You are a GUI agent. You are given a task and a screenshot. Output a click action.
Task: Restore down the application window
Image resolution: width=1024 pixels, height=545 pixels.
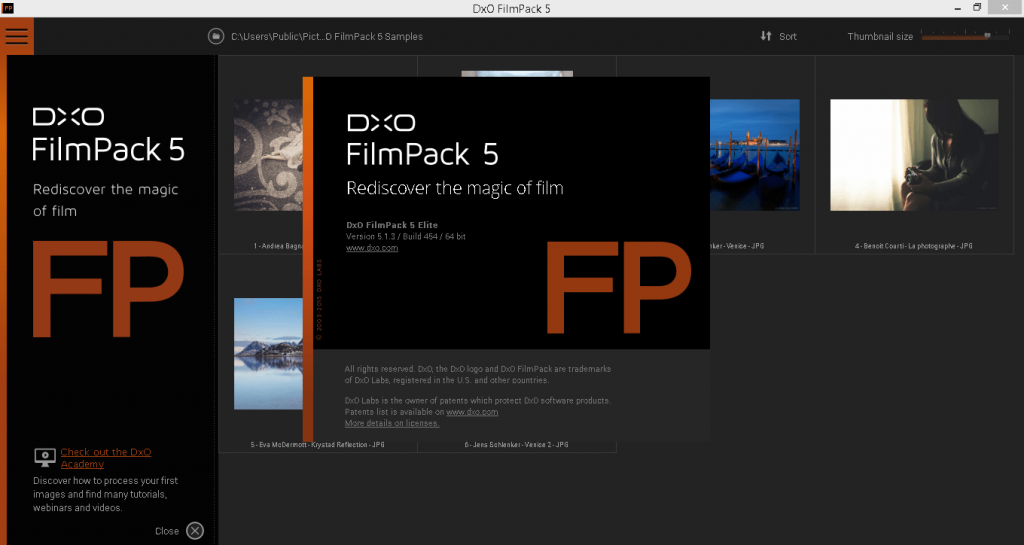click(977, 8)
